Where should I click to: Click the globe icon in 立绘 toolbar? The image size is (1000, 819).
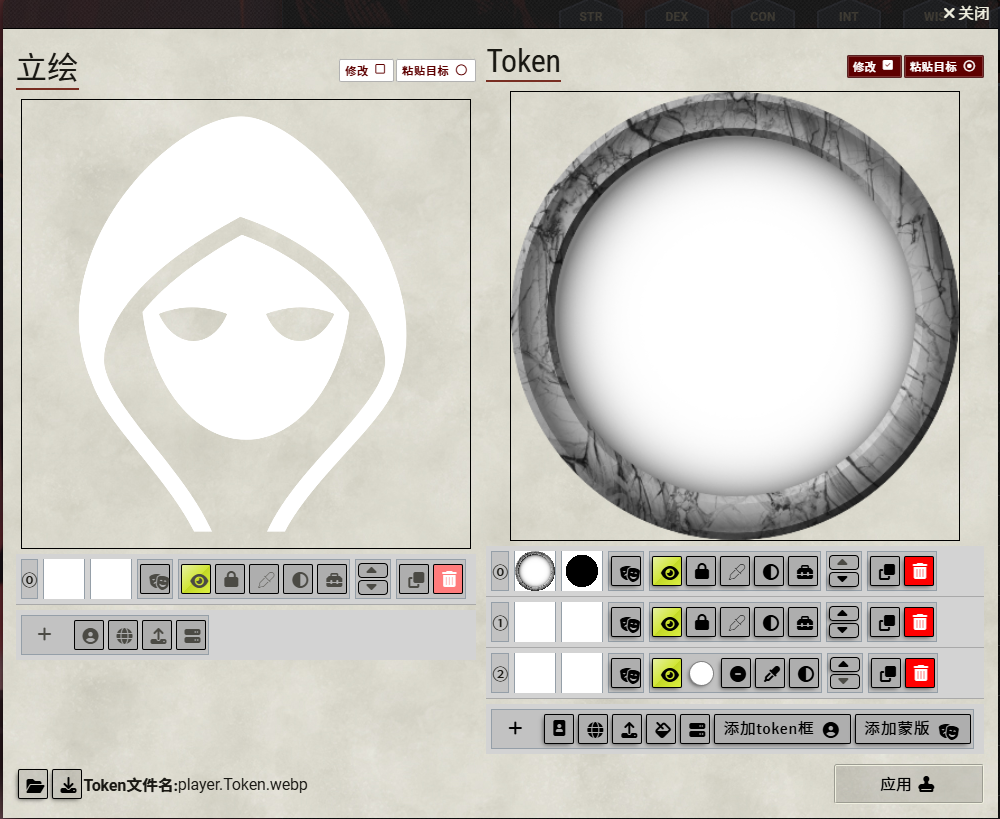[x=123, y=635]
